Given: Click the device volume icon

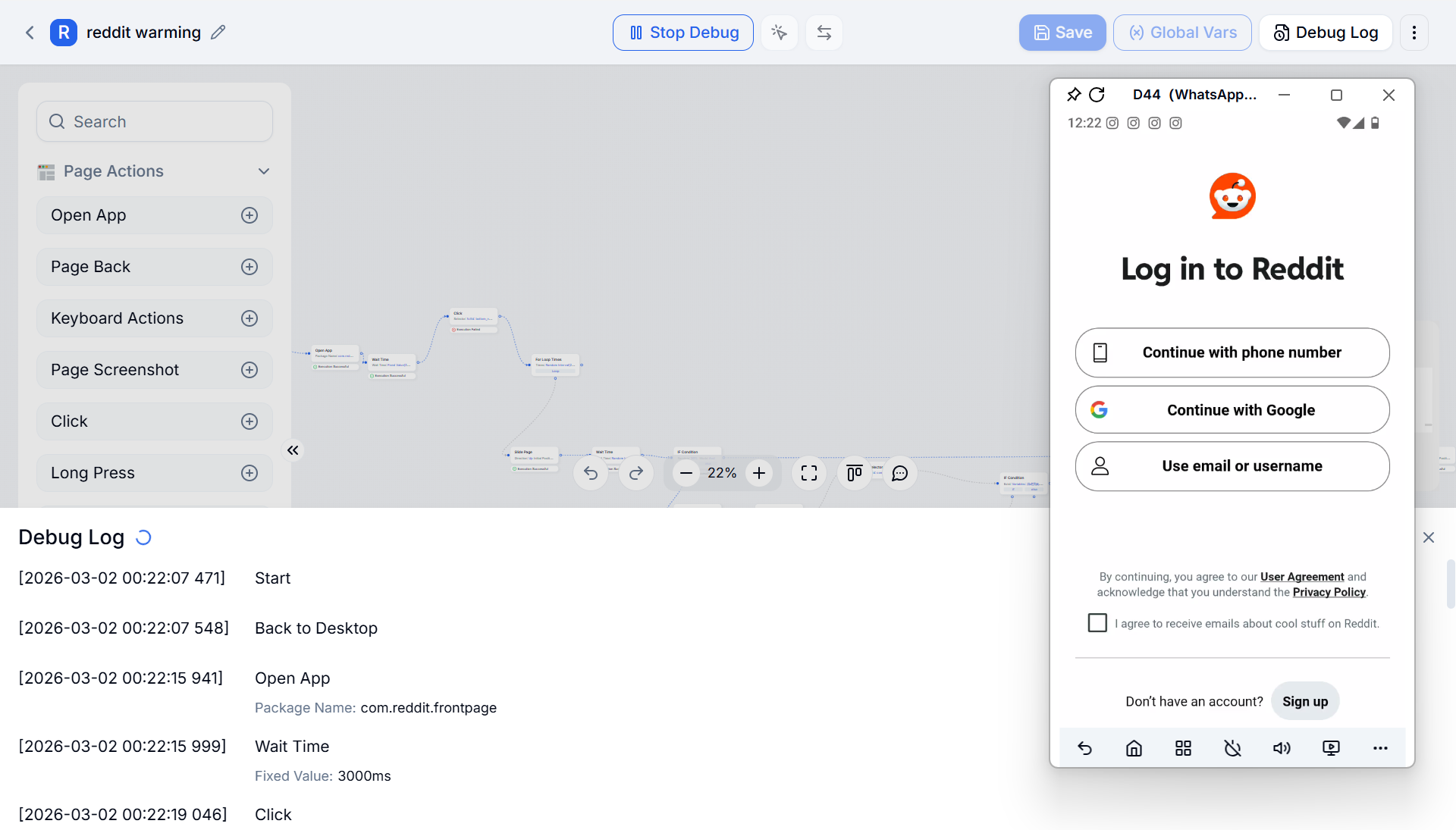Looking at the screenshot, I should tap(1282, 748).
